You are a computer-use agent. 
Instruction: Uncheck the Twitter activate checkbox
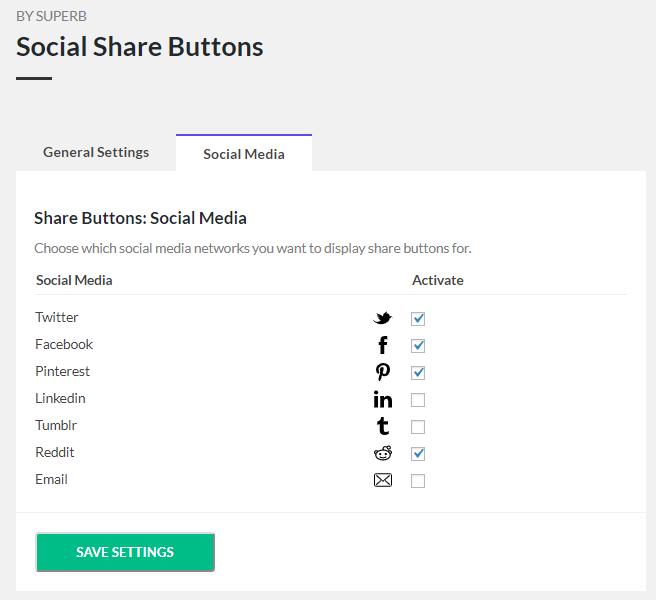(x=418, y=319)
